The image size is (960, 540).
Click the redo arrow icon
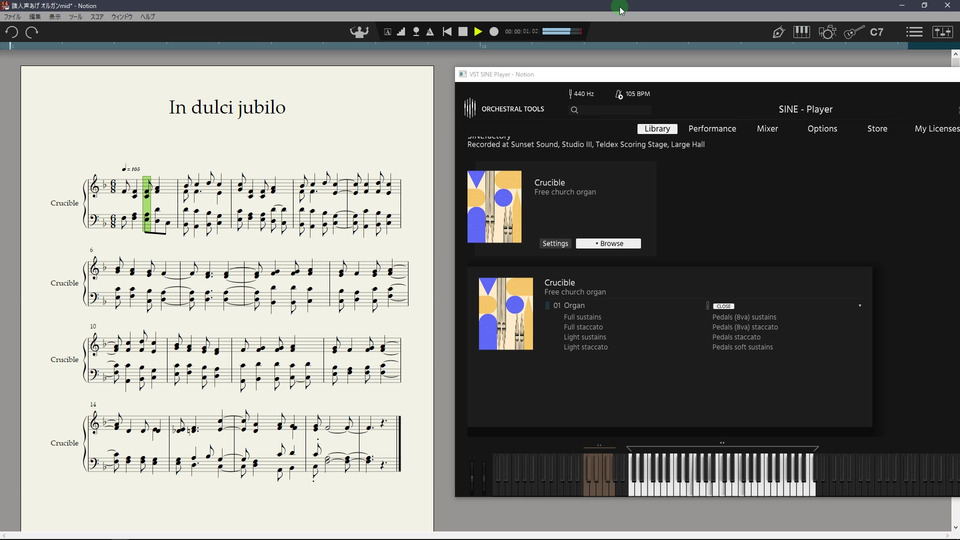pos(32,32)
